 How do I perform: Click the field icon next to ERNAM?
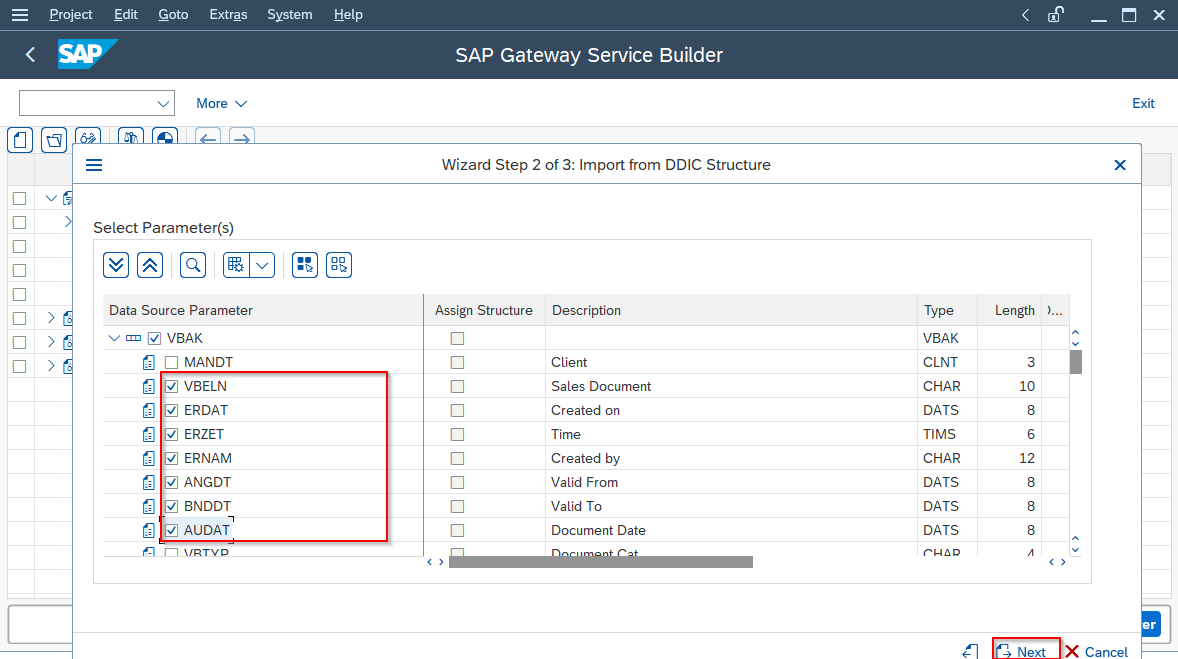point(149,458)
